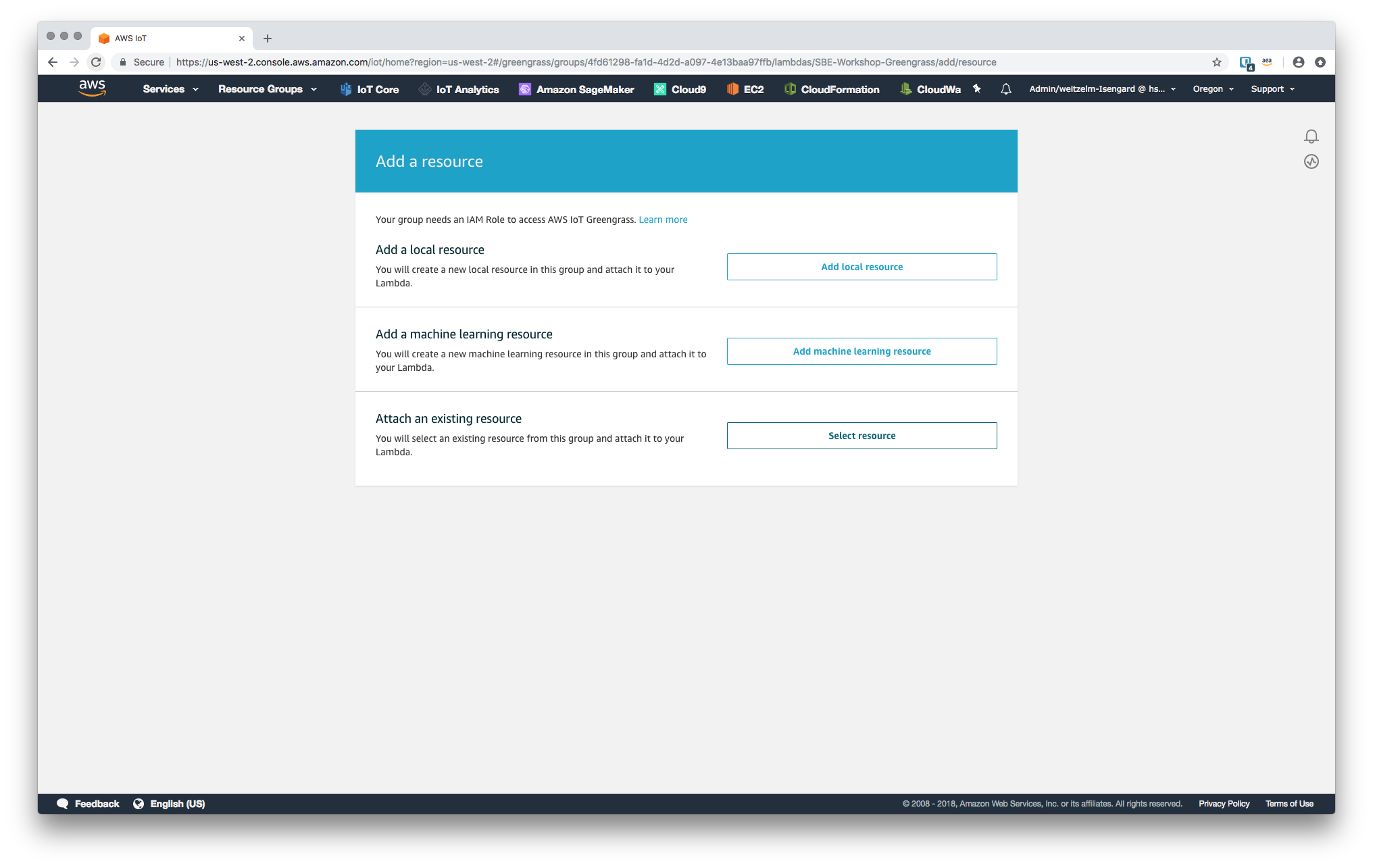Screen dimensions: 1373x868
Task: Follow the Learn more link
Action: [x=663, y=220]
